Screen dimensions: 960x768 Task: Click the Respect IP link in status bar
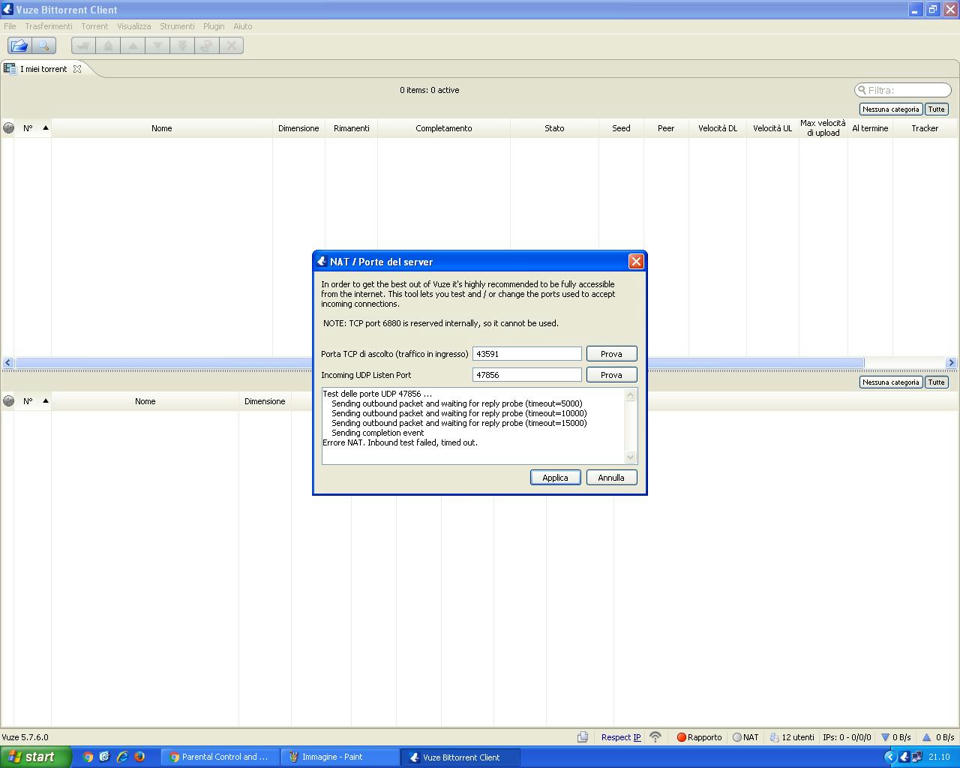620,737
